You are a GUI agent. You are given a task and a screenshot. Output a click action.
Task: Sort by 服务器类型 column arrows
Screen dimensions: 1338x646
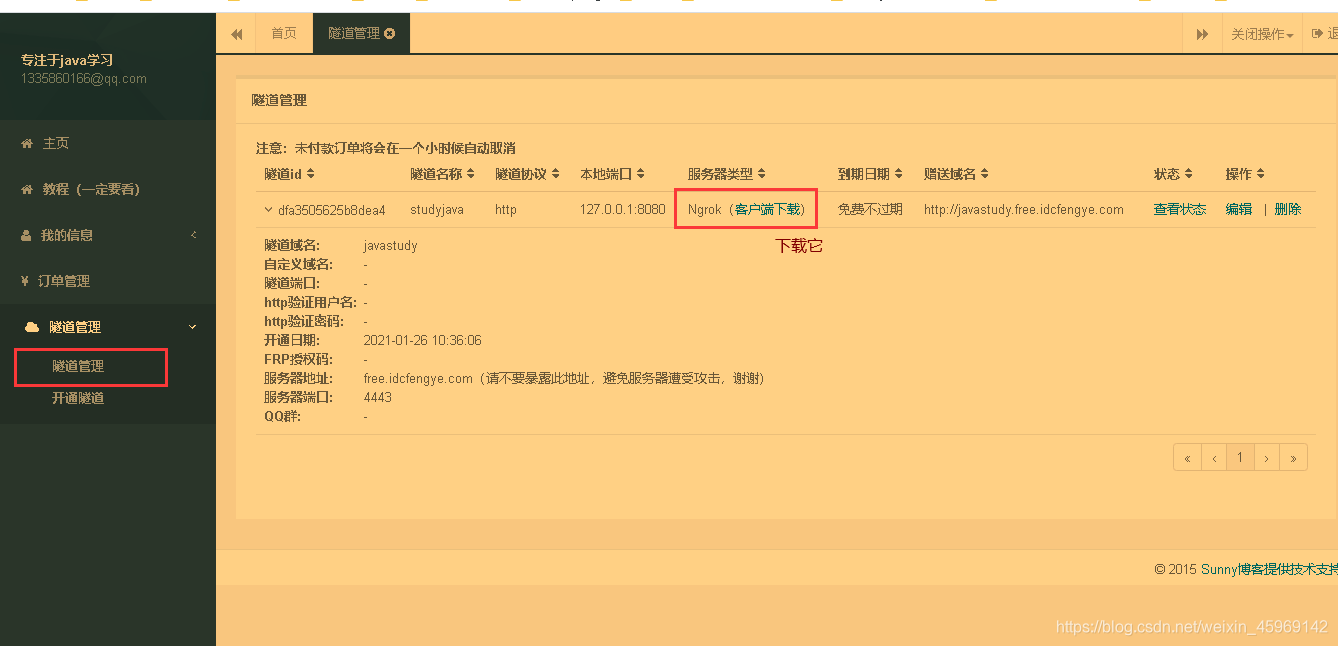762,174
